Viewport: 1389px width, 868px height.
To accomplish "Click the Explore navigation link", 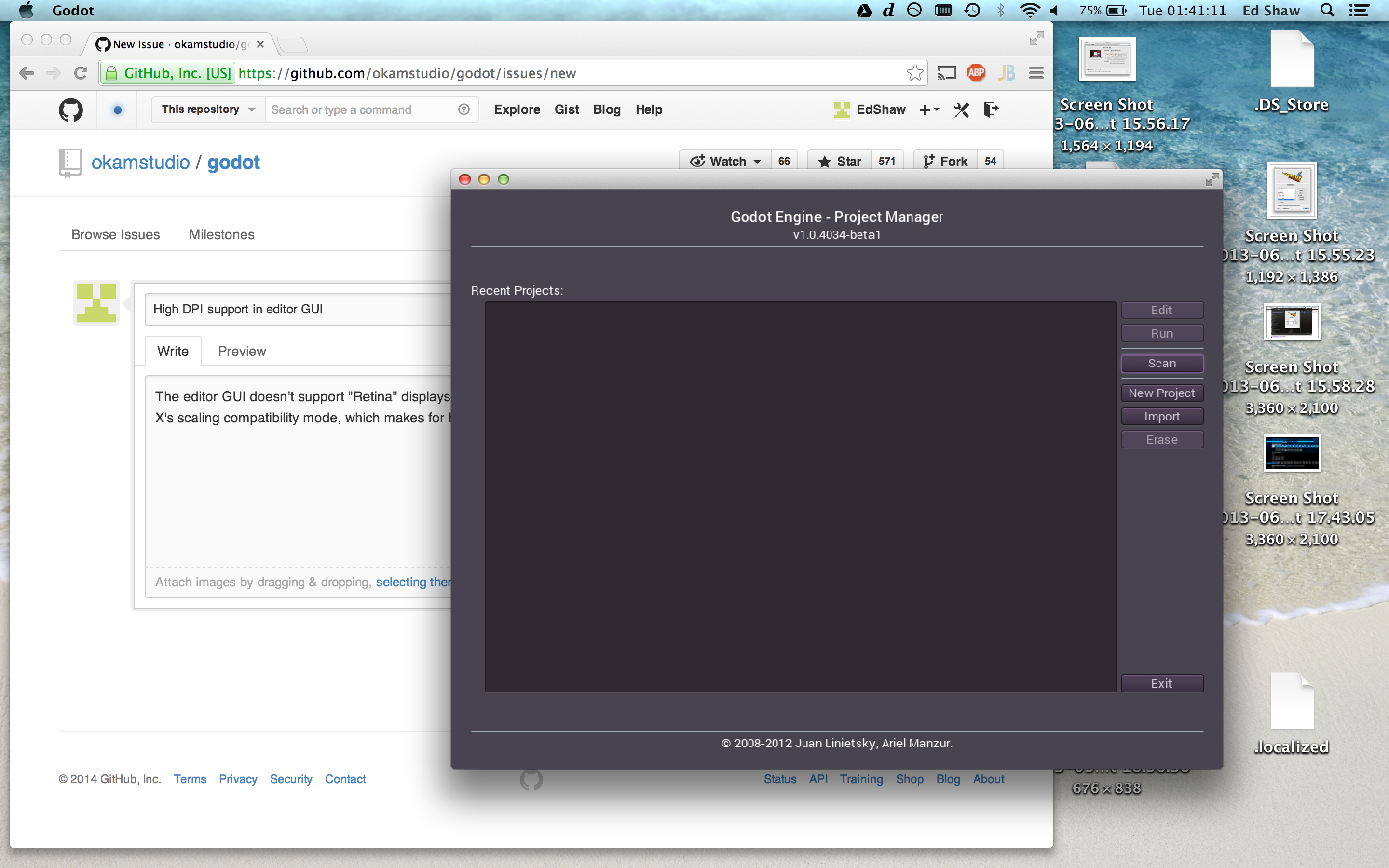I will (517, 109).
